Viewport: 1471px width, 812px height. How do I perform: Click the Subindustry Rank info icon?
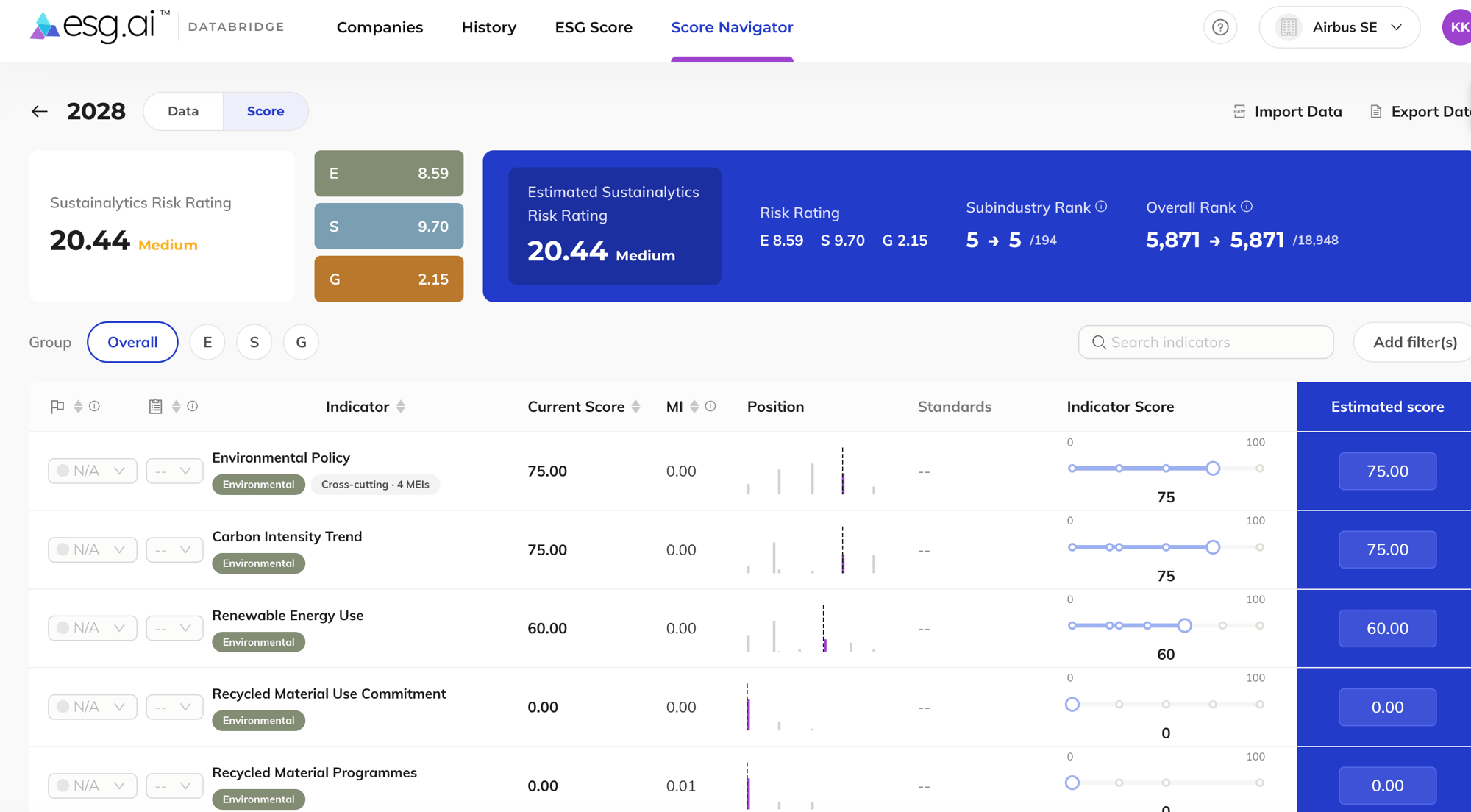[x=1101, y=207]
